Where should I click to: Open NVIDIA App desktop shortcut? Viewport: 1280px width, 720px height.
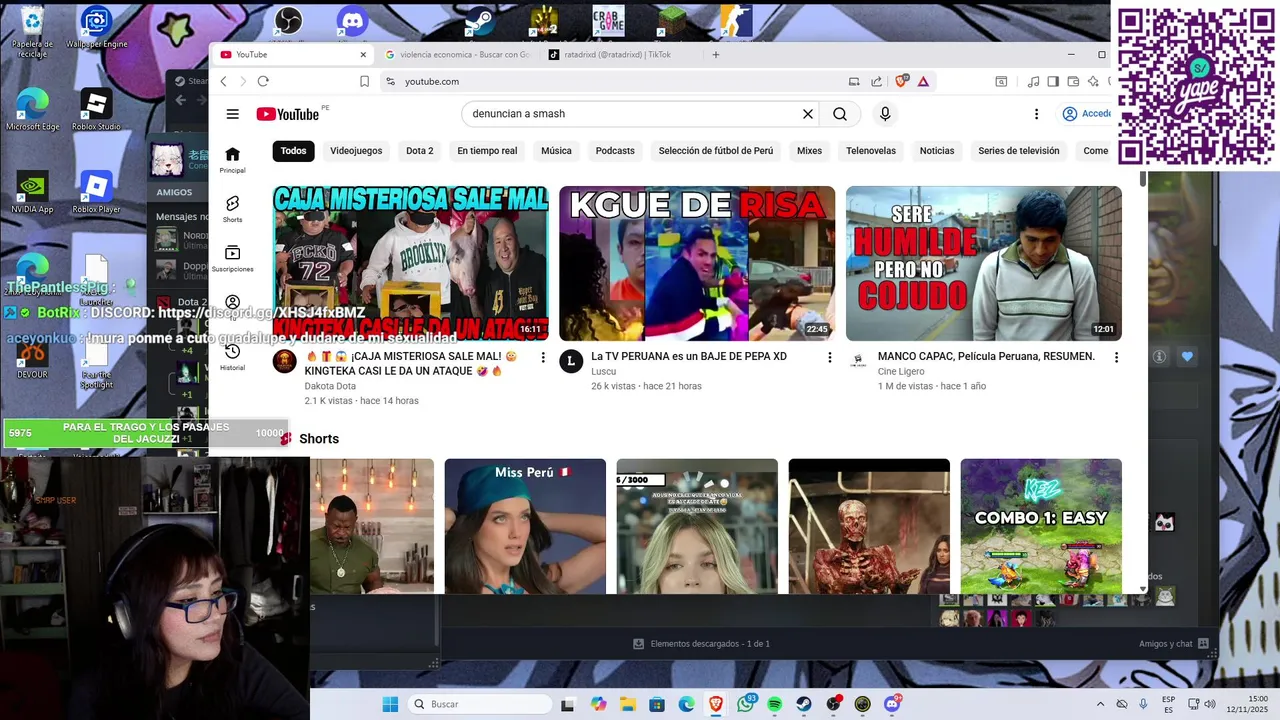(32, 192)
